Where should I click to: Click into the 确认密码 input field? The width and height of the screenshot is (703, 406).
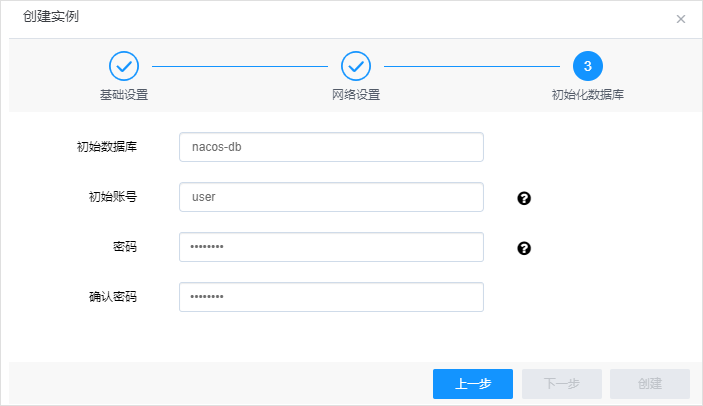(x=331, y=297)
